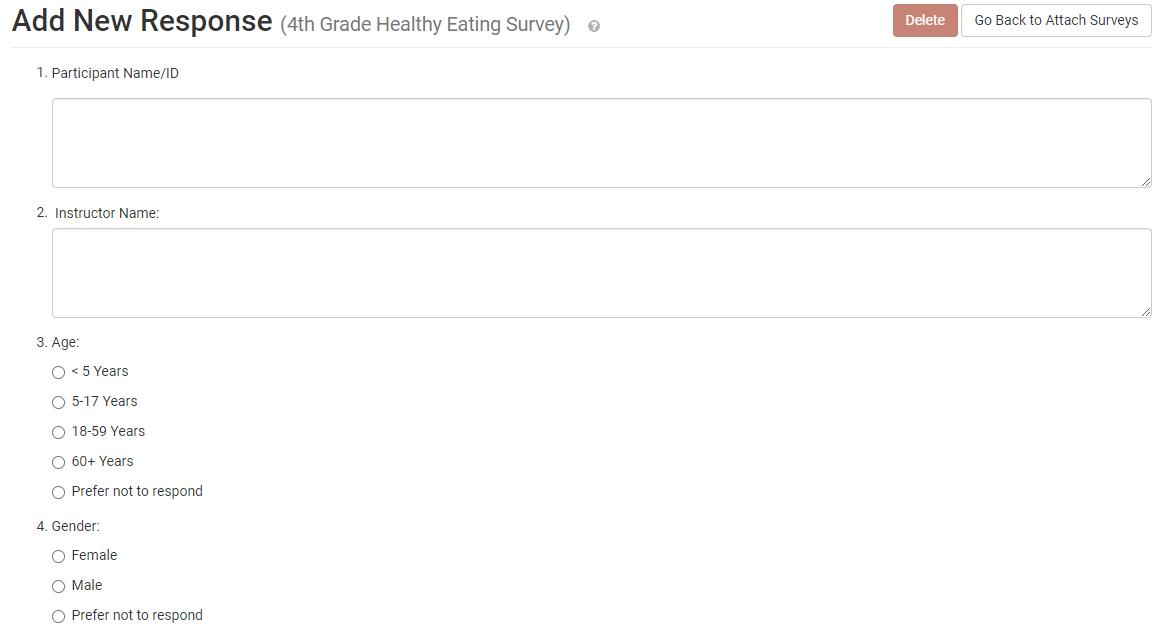This screenshot has width=1166, height=628.
Task: Click Go Back to Attach Surveys
Action: (1055, 20)
